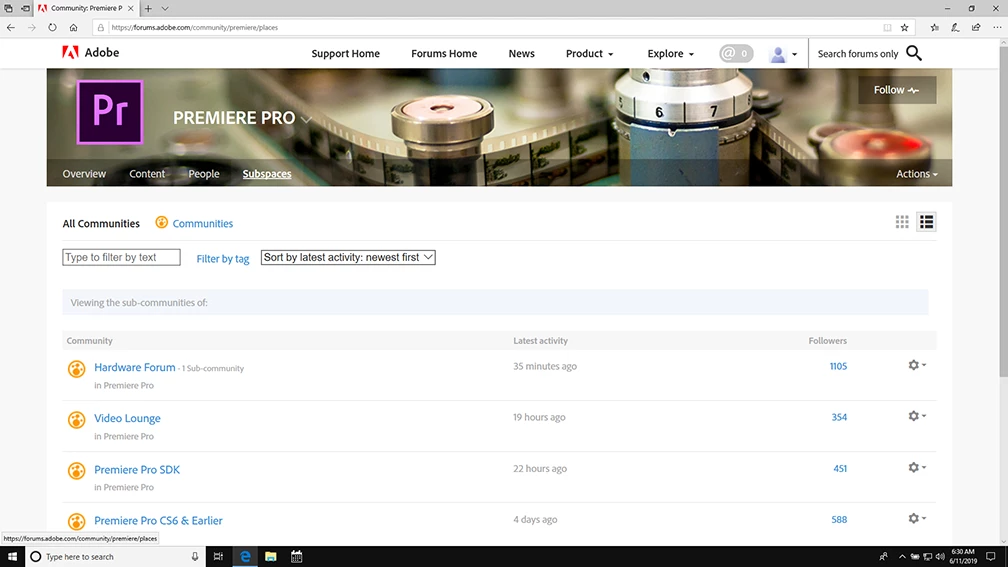1008x567 pixels.
Task: Open the Premiere Pro SDK link
Action: [137, 469]
